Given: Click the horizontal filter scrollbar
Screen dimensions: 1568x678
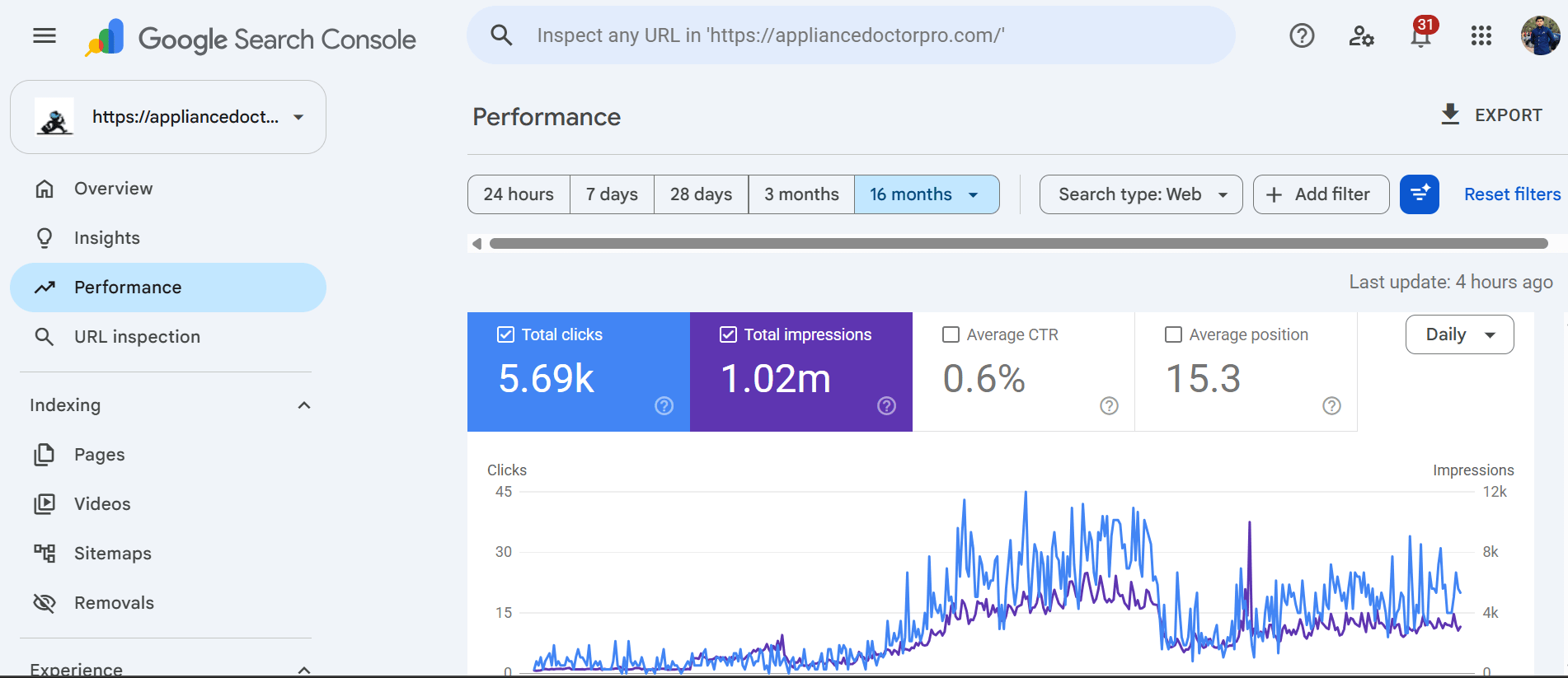Looking at the screenshot, I should click(x=1018, y=244).
